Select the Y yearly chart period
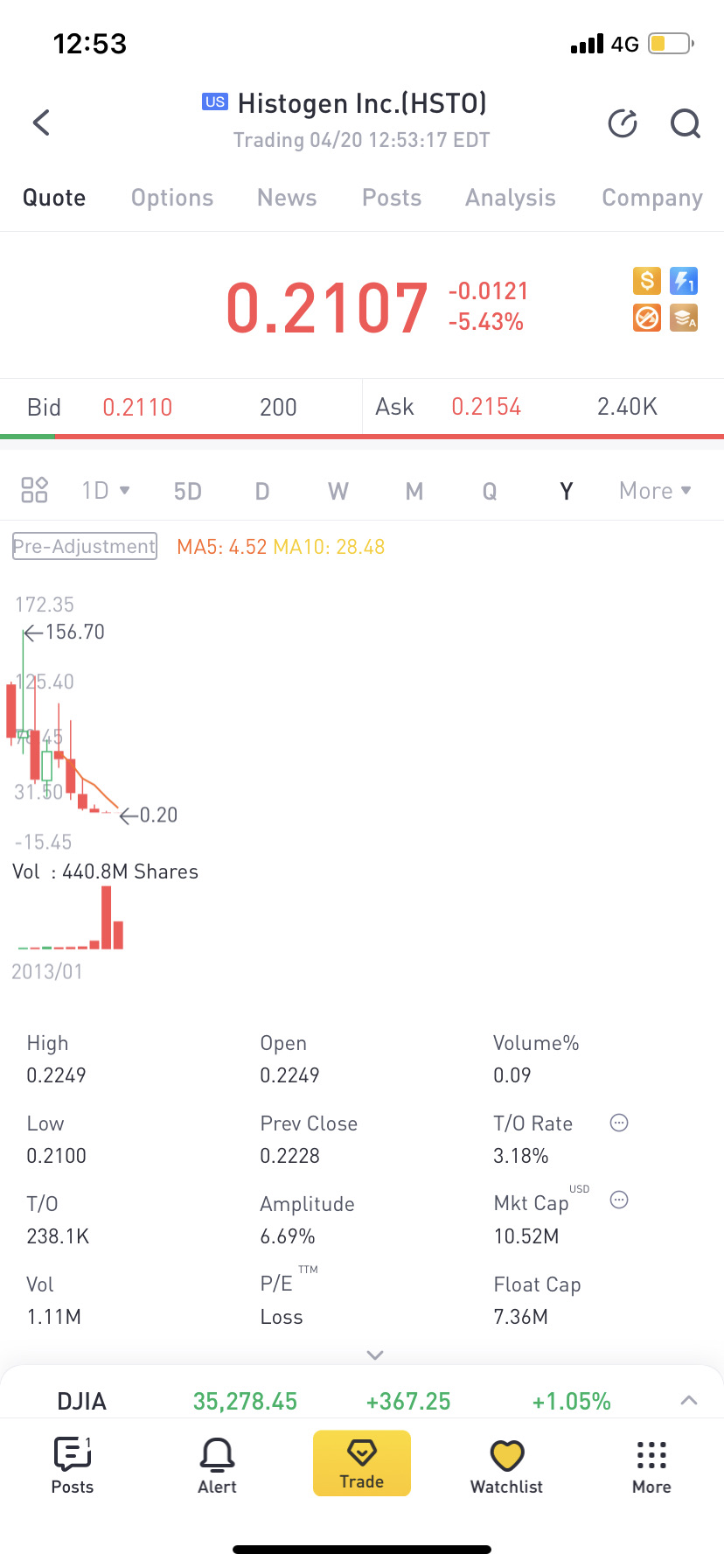This screenshot has width=724, height=1568. 566,491
